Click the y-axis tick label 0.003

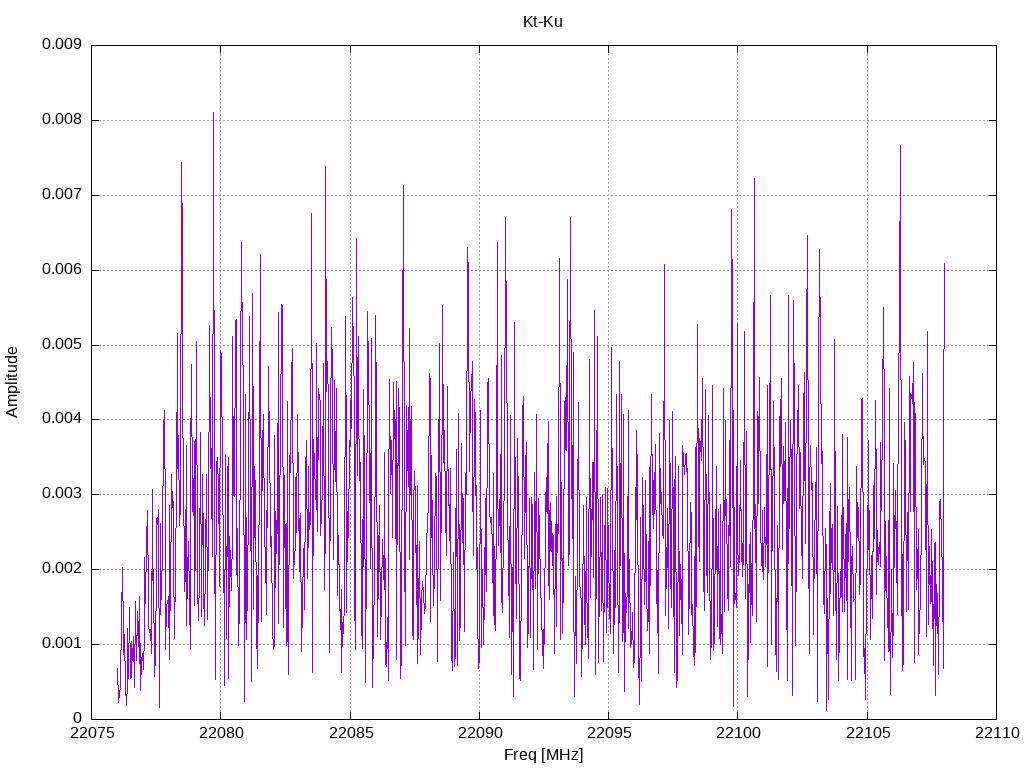pos(62,494)
